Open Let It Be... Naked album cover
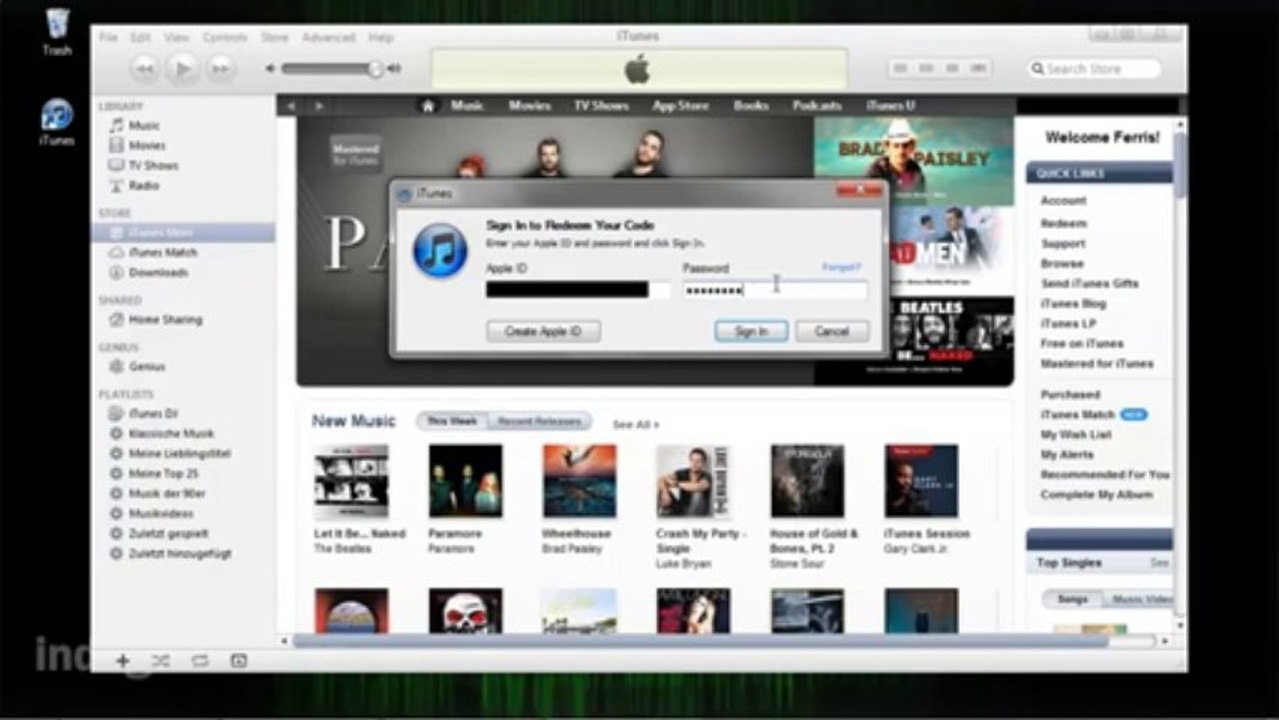1279x720 pixels. tap(351, 481)
